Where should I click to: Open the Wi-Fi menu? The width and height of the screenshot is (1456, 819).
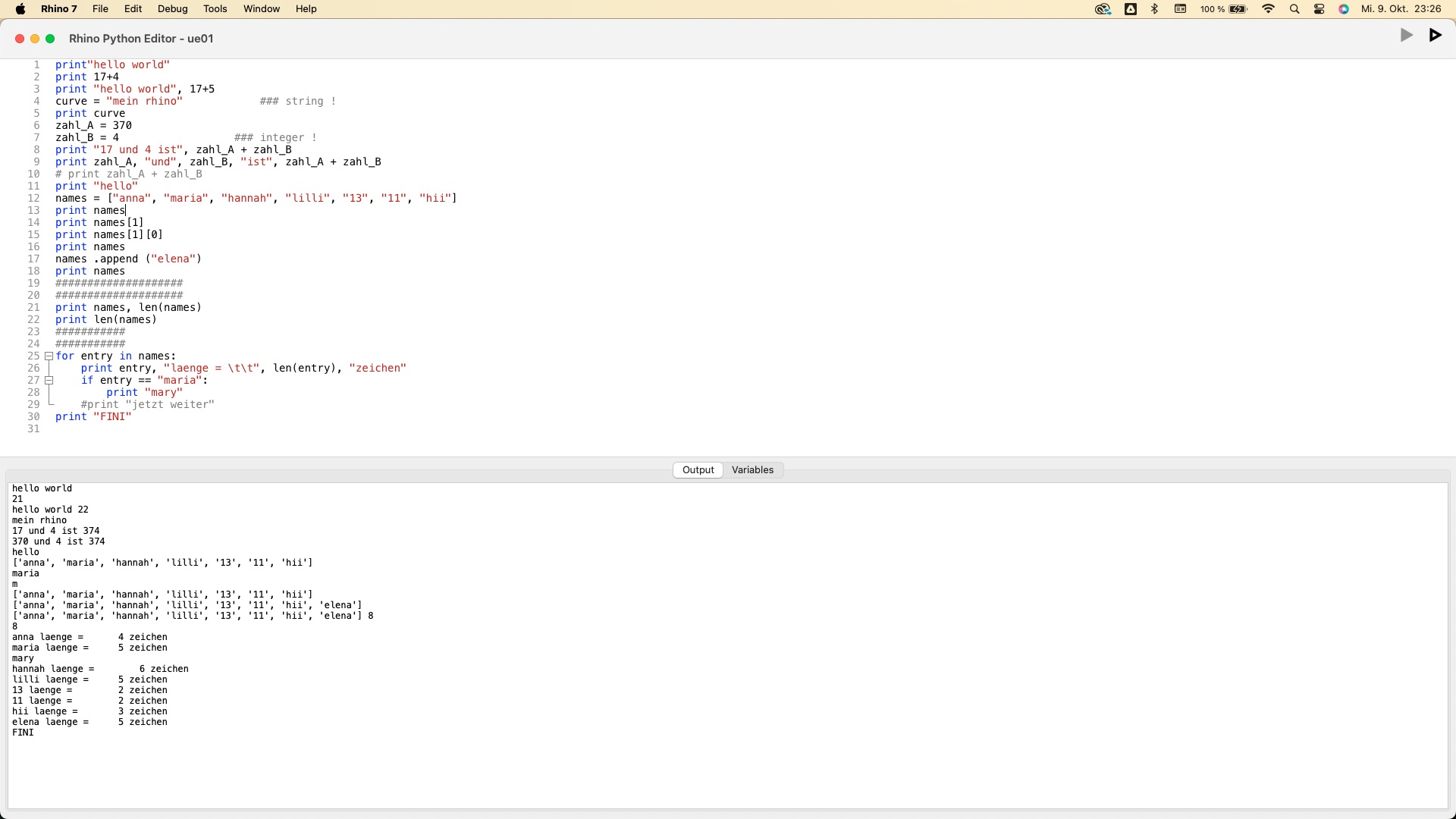[x=1267, y=9]
